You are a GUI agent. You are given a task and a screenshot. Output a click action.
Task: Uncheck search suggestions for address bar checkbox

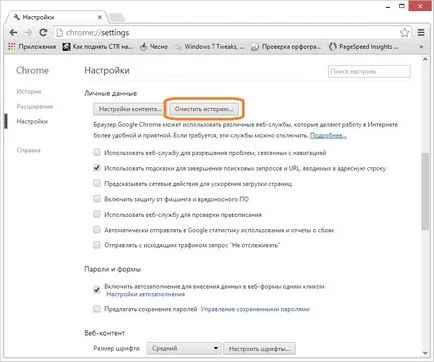[97, 168]
